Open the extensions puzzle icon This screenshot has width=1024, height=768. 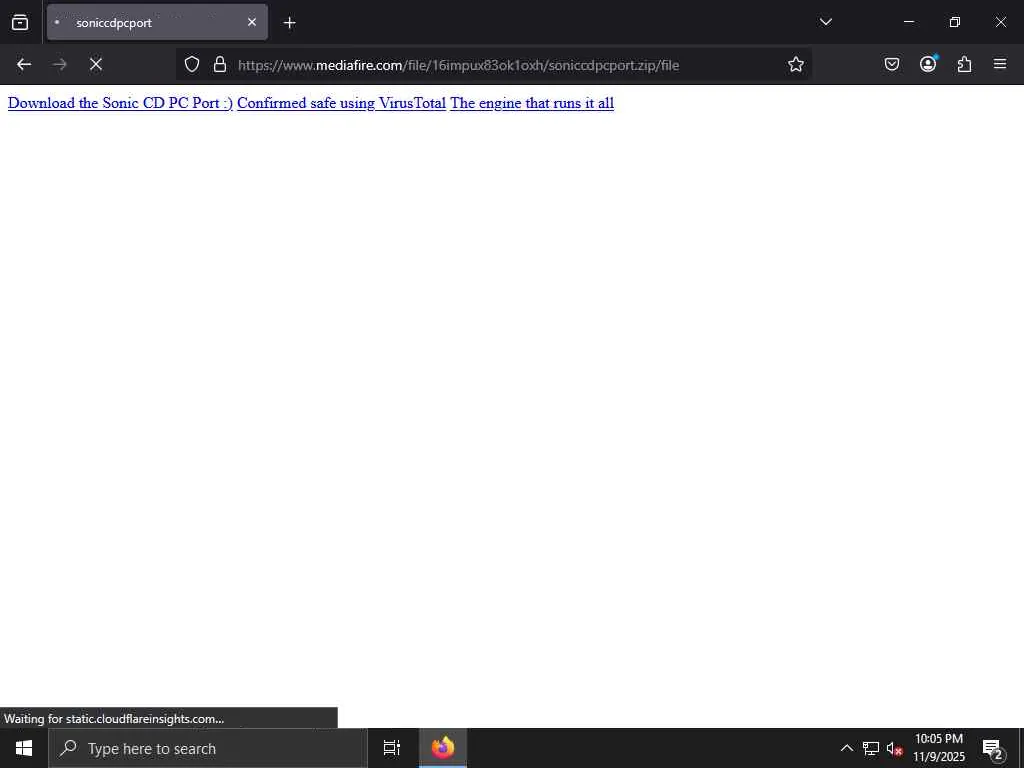pos(964,64)
